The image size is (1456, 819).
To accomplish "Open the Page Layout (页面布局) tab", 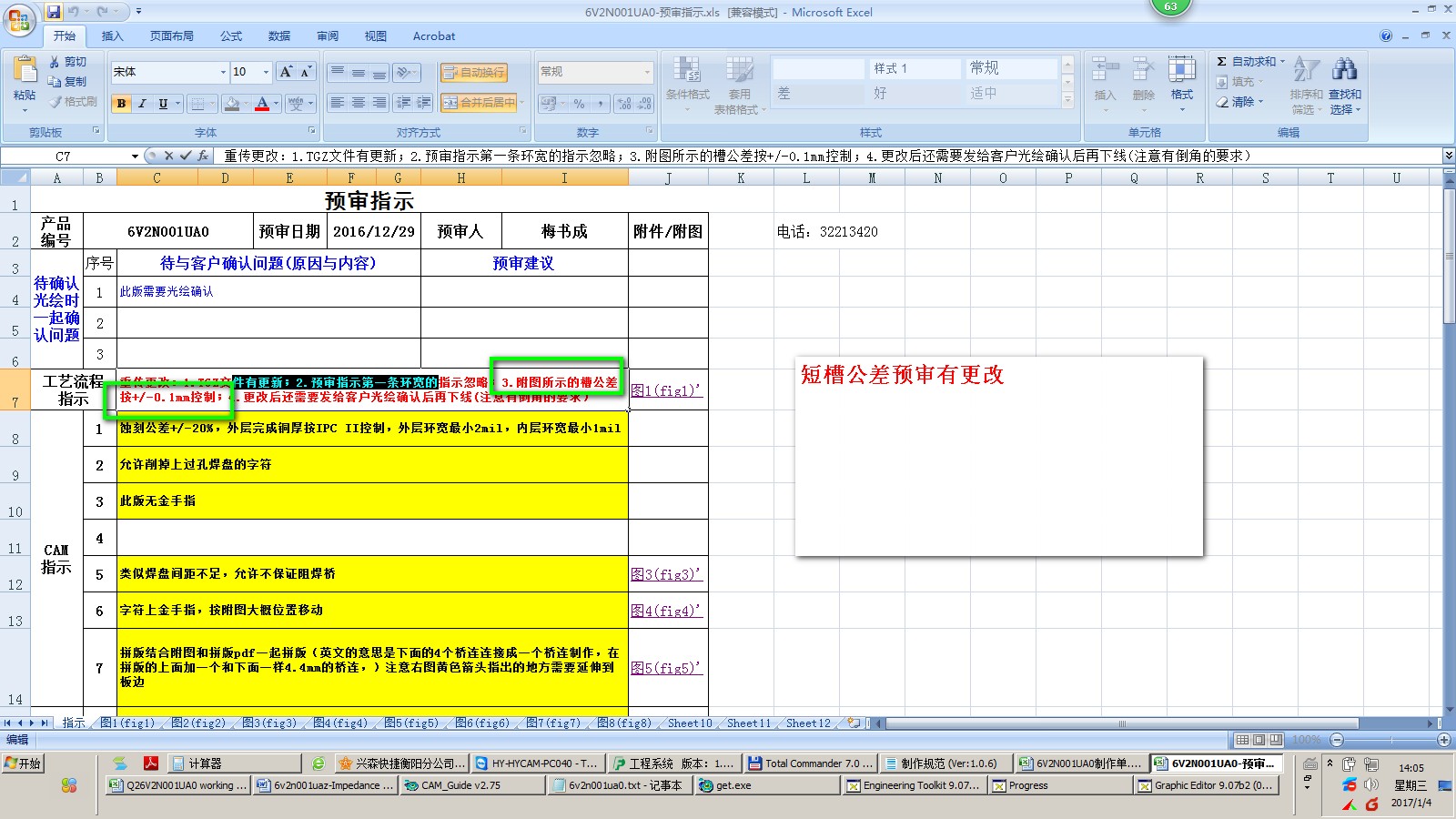I will coord(172,36).
